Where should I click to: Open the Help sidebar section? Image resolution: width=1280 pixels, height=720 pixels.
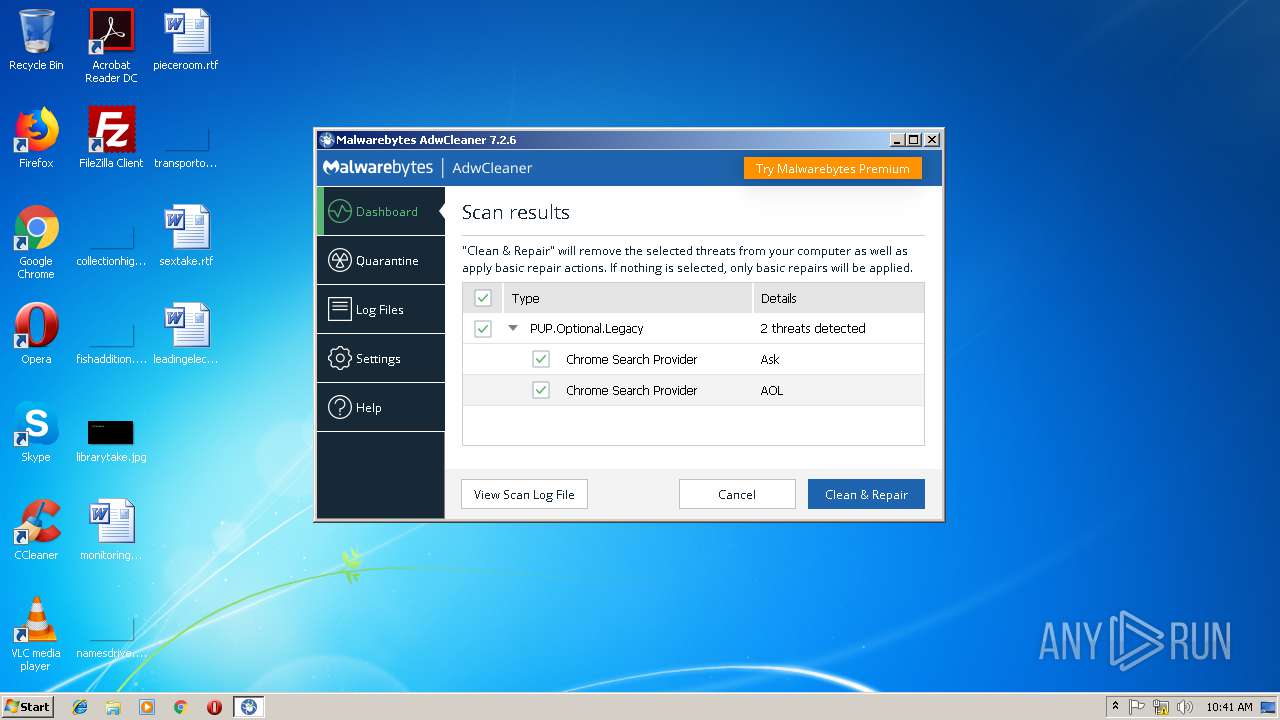point(381,407)
